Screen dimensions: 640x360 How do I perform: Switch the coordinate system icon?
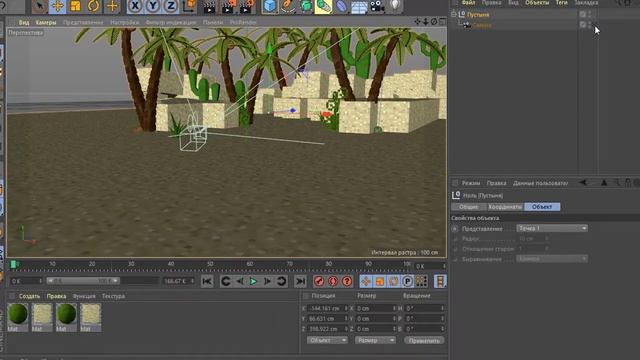189,6
